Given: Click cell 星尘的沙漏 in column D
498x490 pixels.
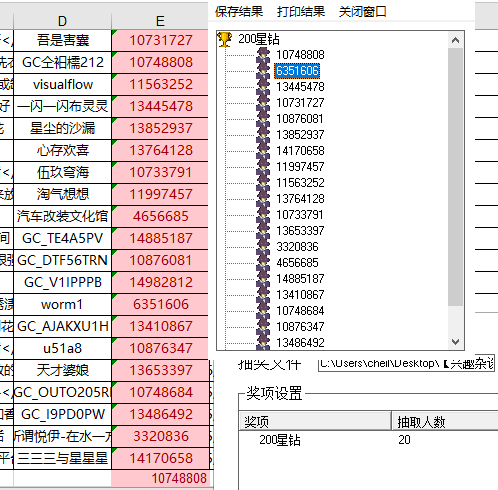Looking at the screenshot, I should [62, 128].
